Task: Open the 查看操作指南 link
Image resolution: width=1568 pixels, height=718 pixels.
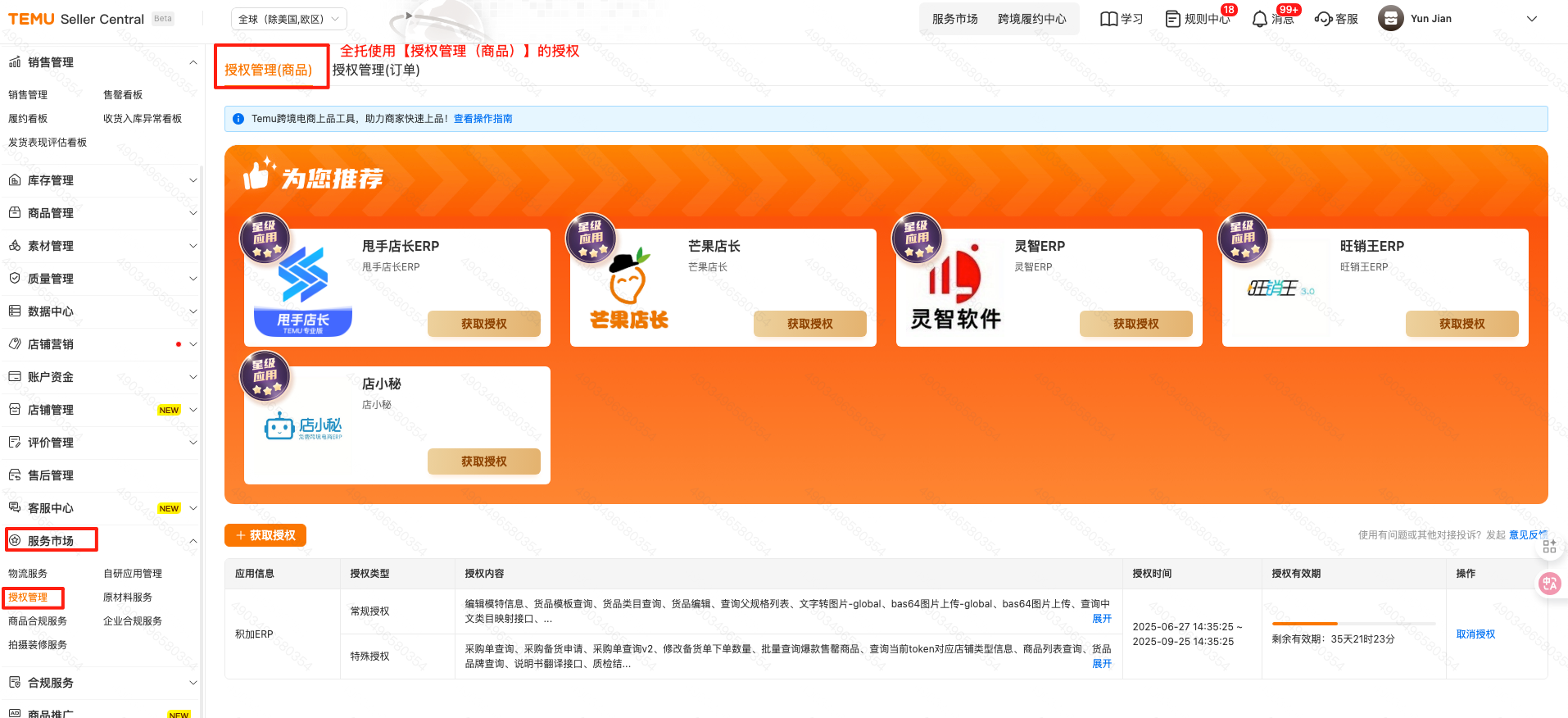Action: point(483,119)
